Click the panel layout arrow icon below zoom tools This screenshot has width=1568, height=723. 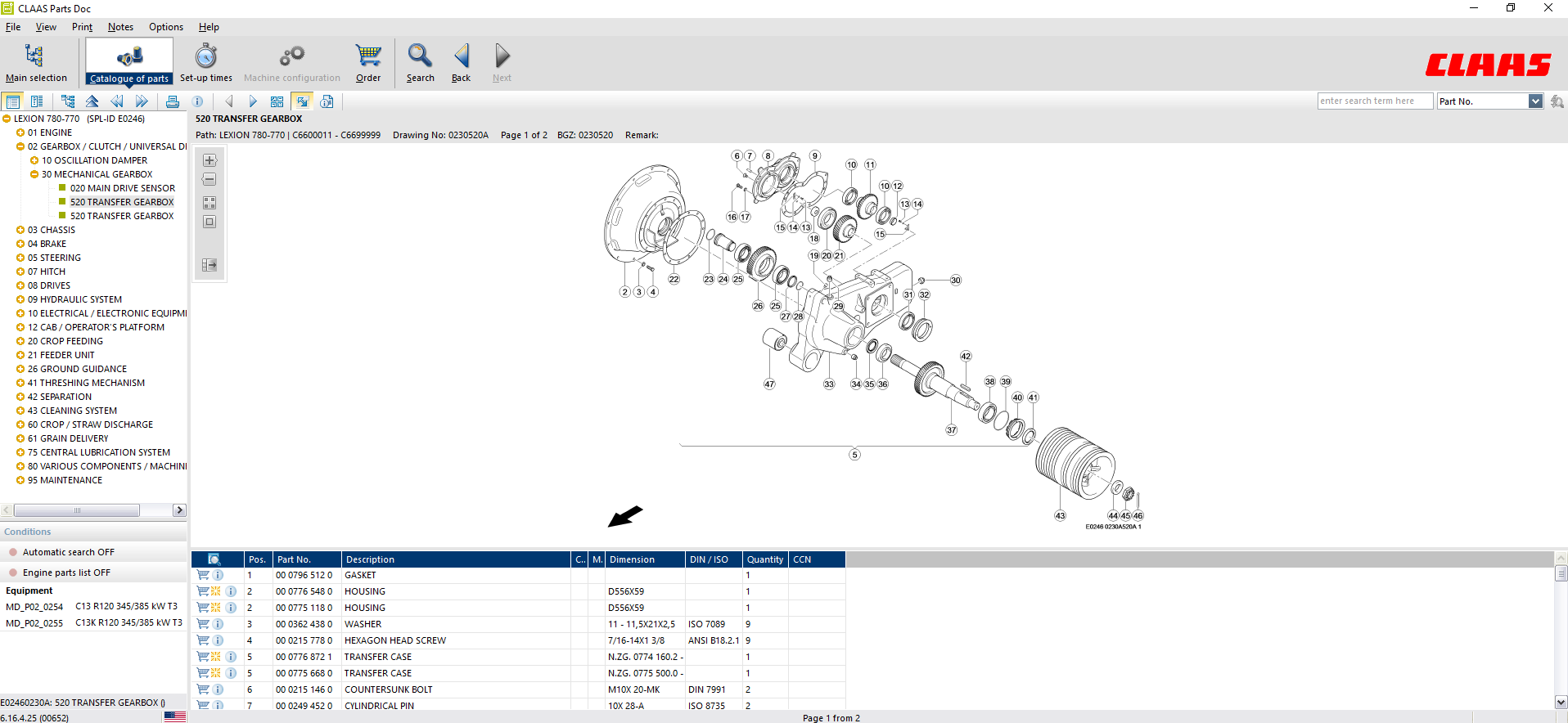coord(210,265)
